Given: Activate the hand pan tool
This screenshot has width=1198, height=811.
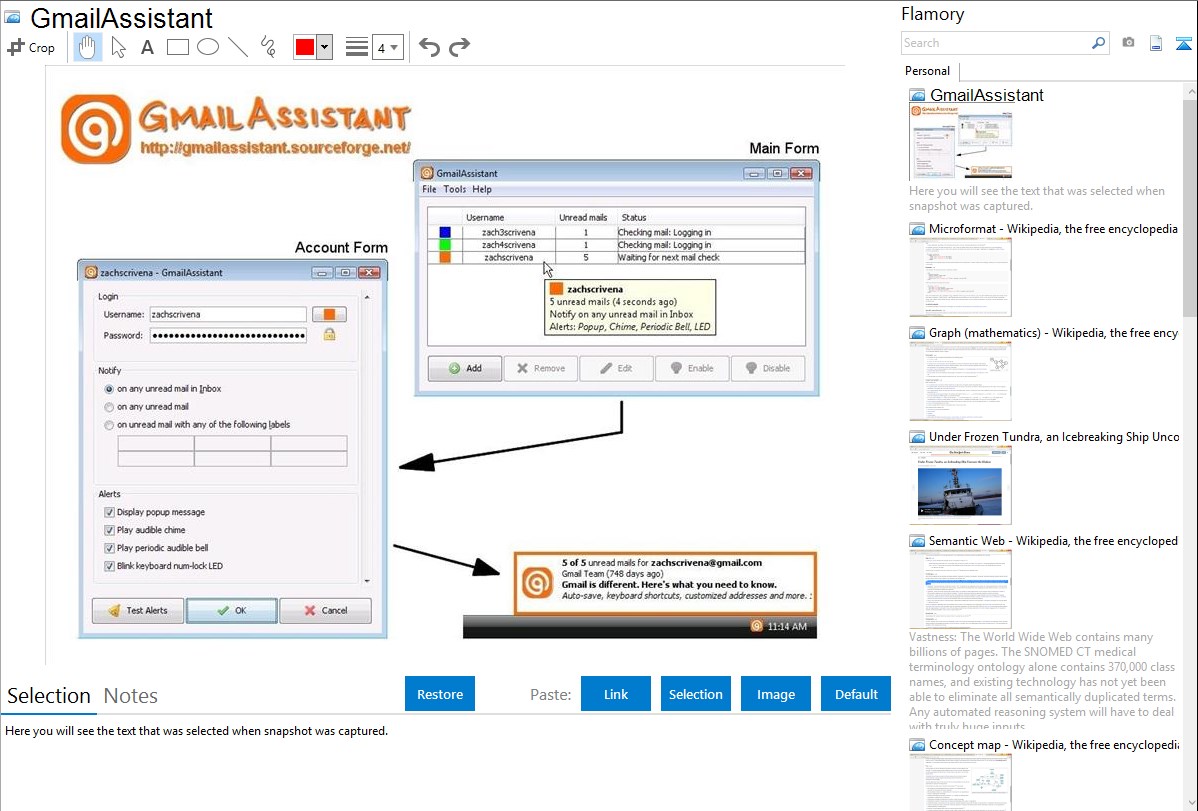Looking at the screenshot, I should [x=87, y=47].
